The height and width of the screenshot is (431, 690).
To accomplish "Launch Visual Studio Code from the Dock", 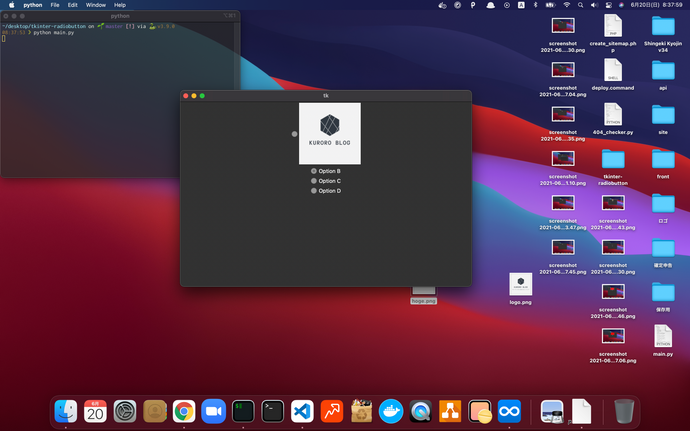I will pyautogui.click(x=302, y=411).
